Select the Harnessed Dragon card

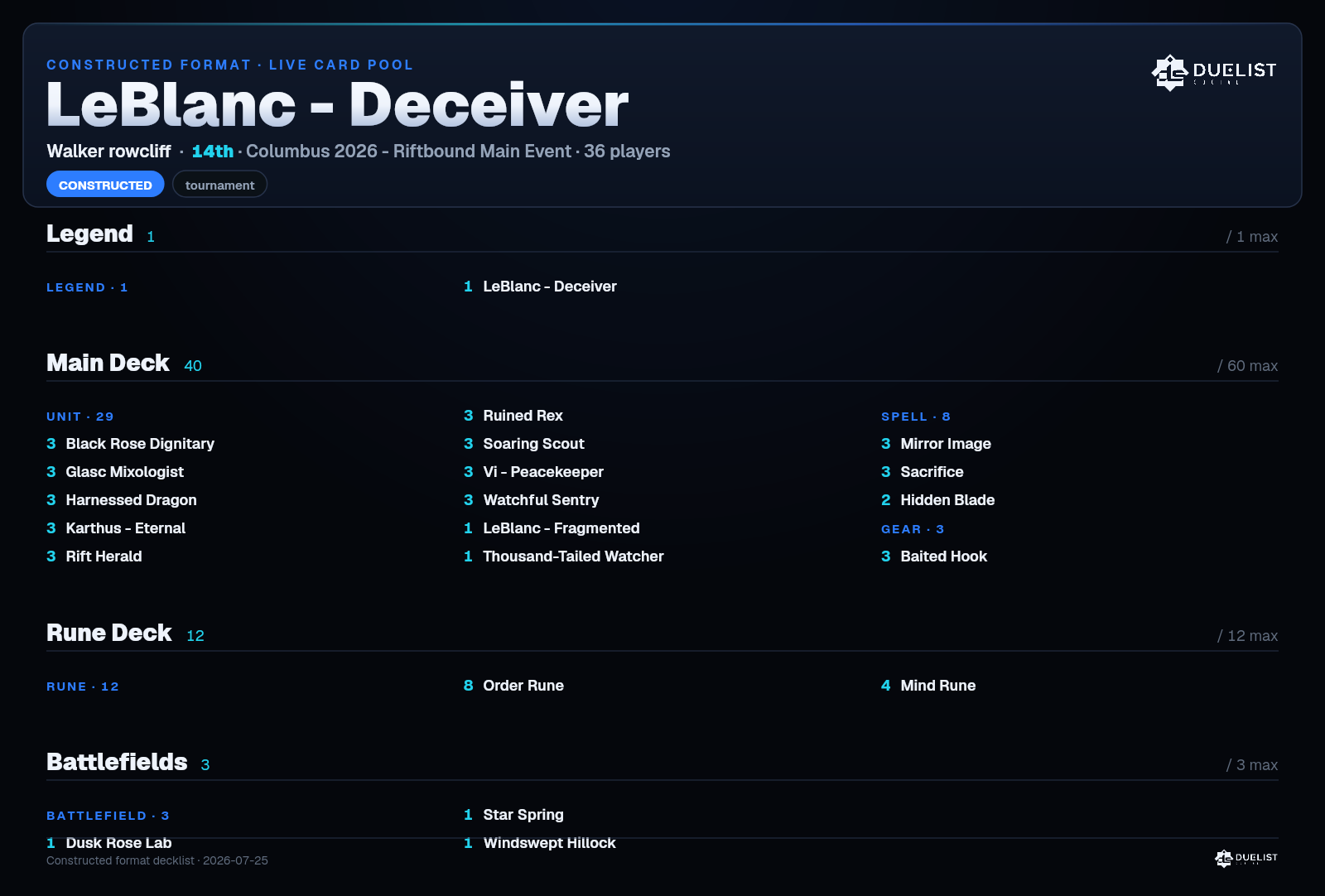(x=122, y=500)
